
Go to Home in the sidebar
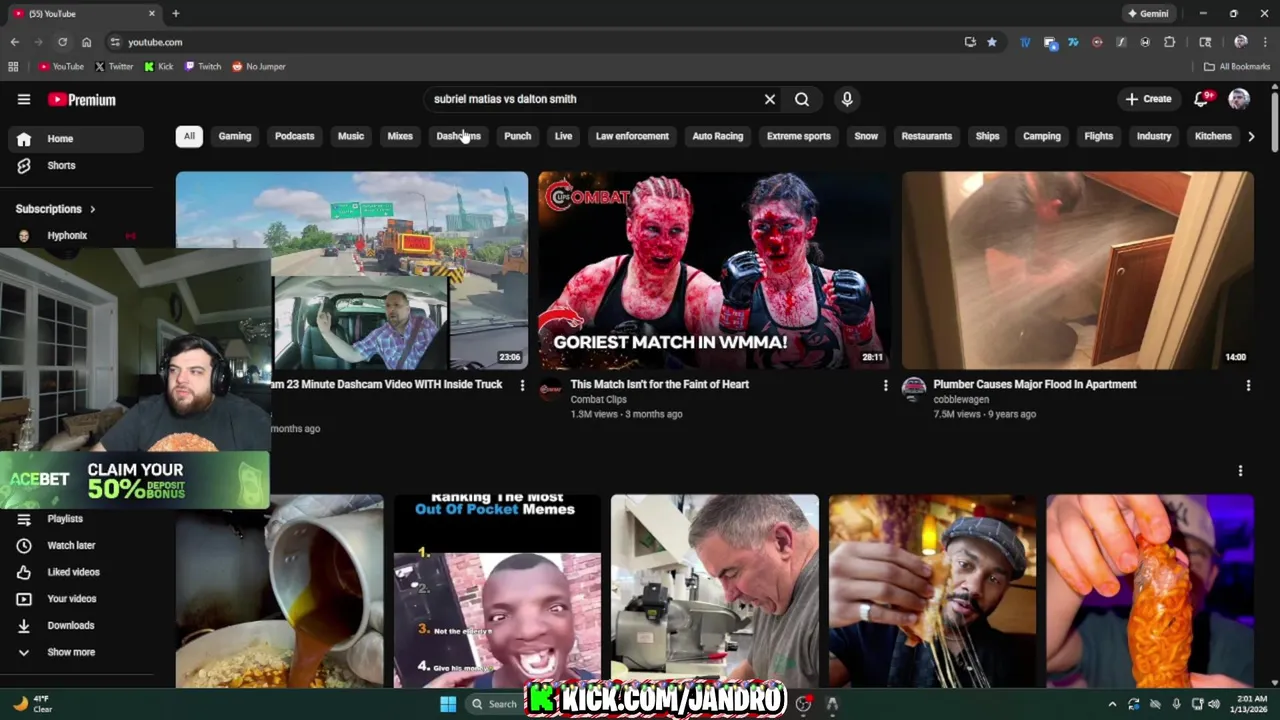coord(76,139)
